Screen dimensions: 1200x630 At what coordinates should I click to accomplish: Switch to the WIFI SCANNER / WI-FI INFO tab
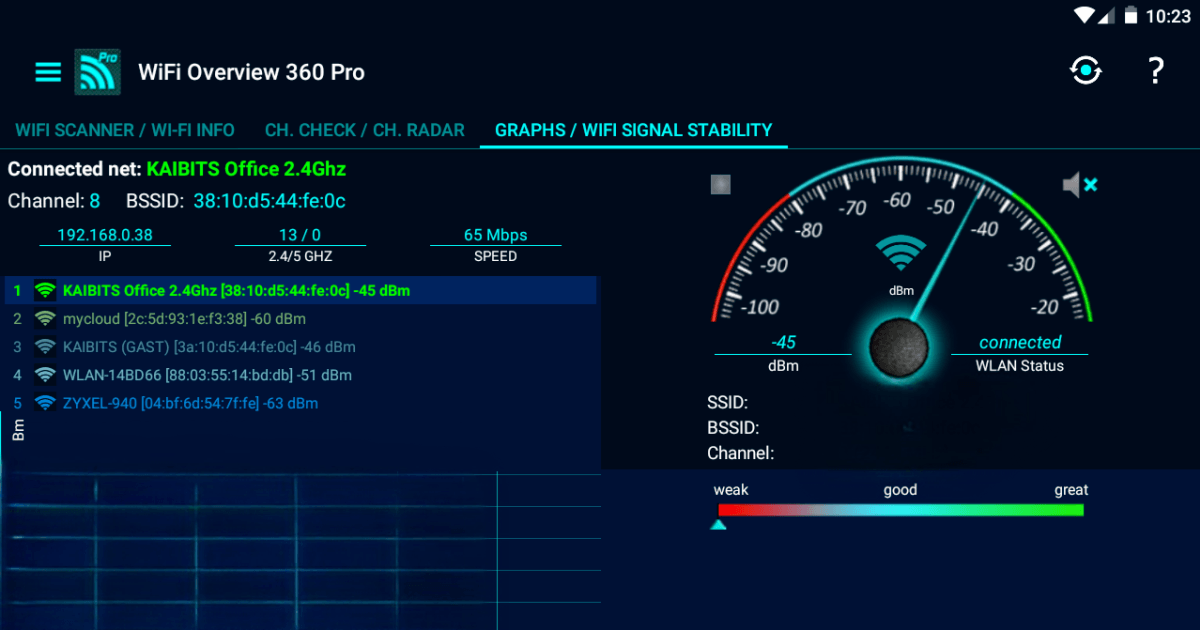click(x=124, y=130)
